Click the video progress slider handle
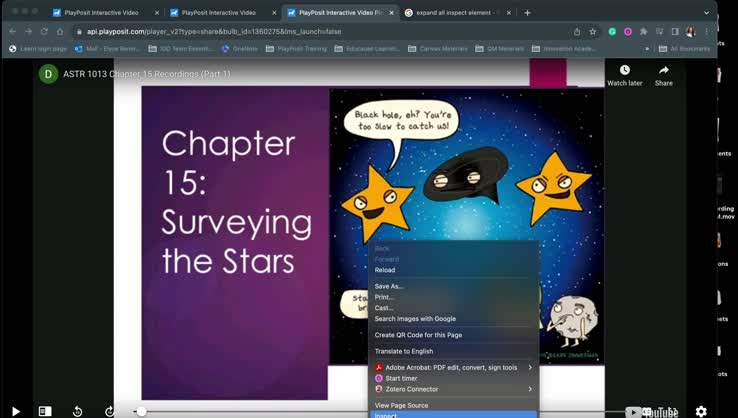The height and width of the screenshot is (418, 738). click(141, 411)
